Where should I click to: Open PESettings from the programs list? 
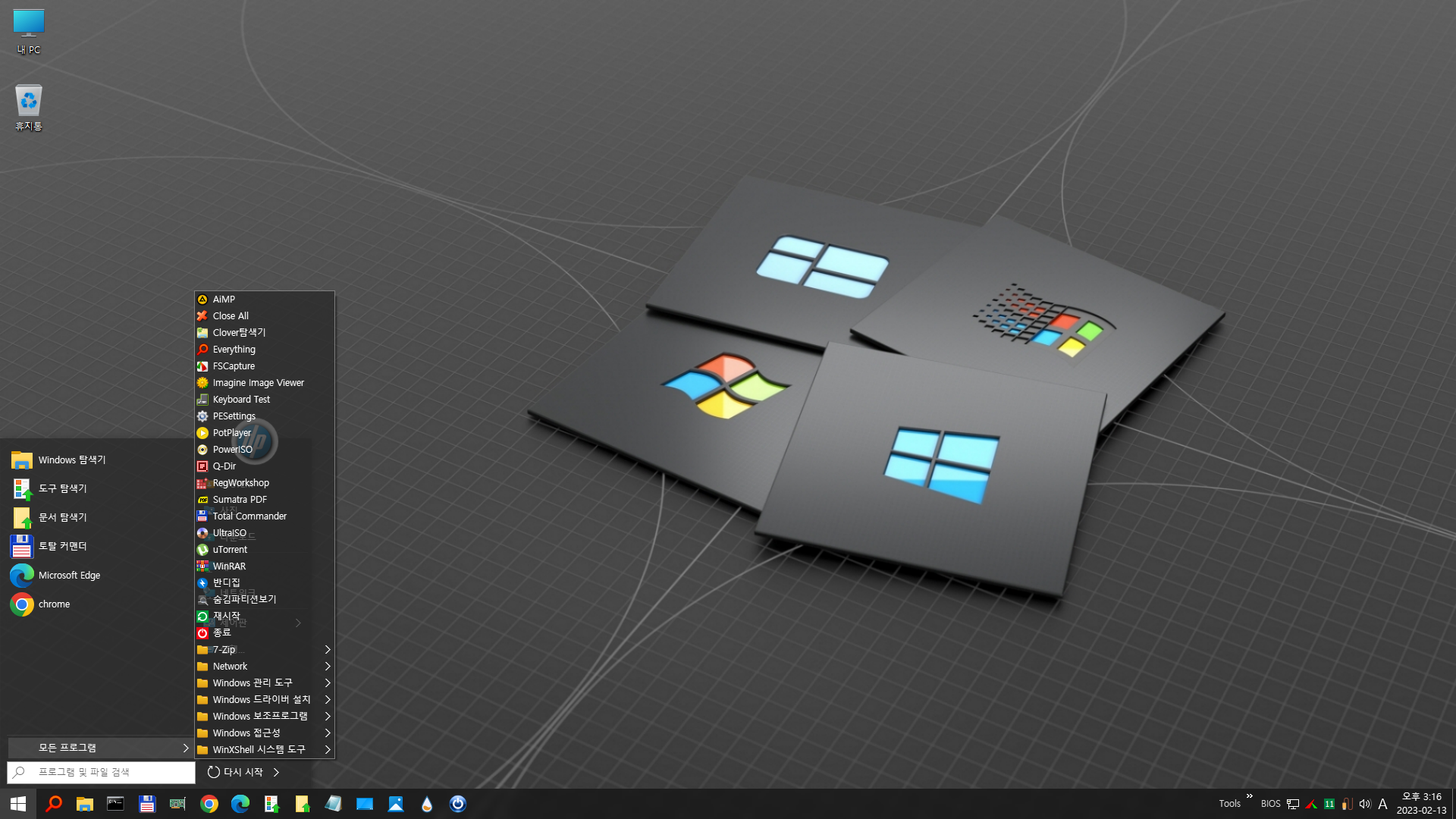tap(264, 416)
